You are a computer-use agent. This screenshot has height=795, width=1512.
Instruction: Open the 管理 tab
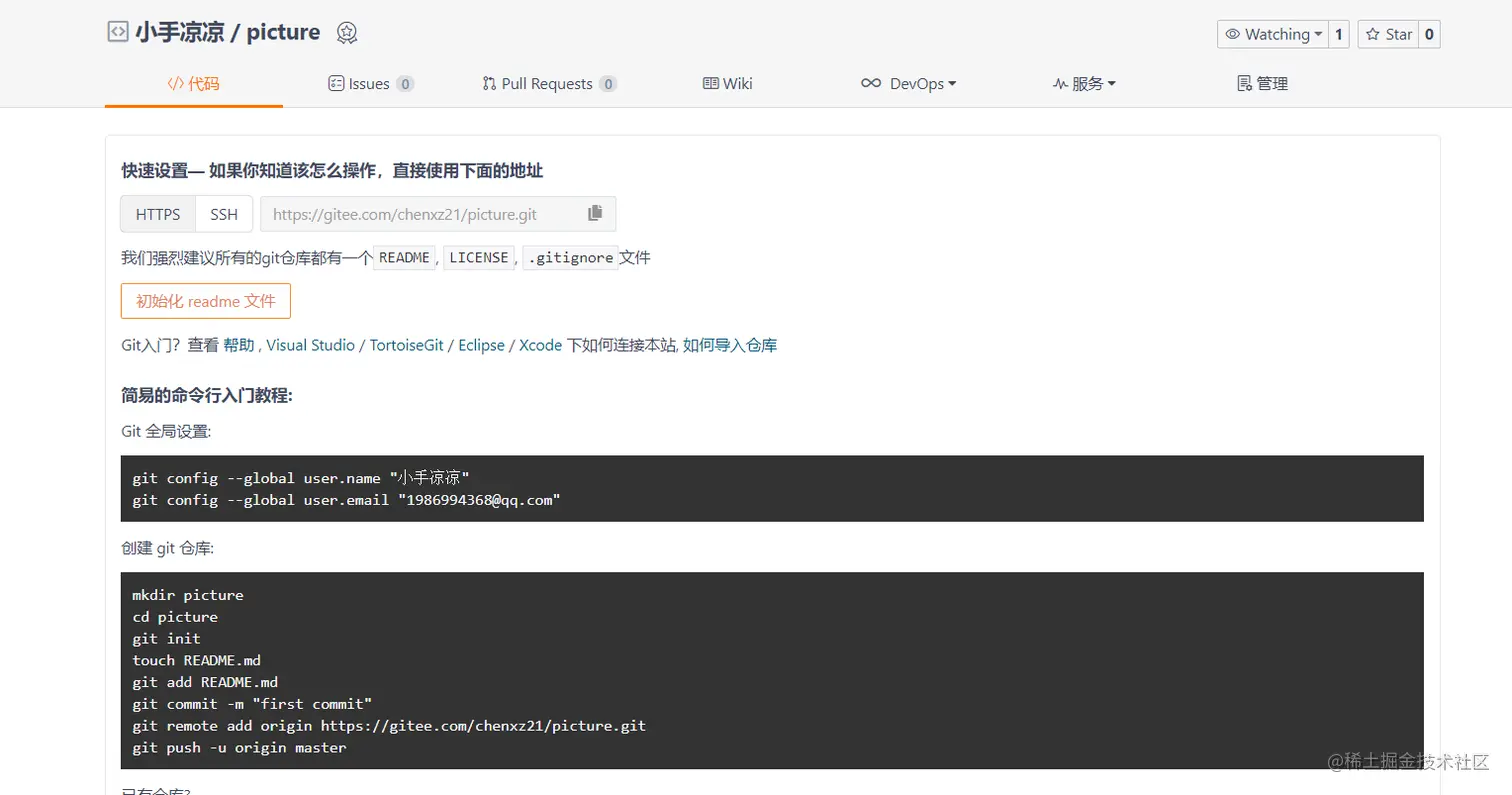pyautogui.click(x=1263, y=84)
